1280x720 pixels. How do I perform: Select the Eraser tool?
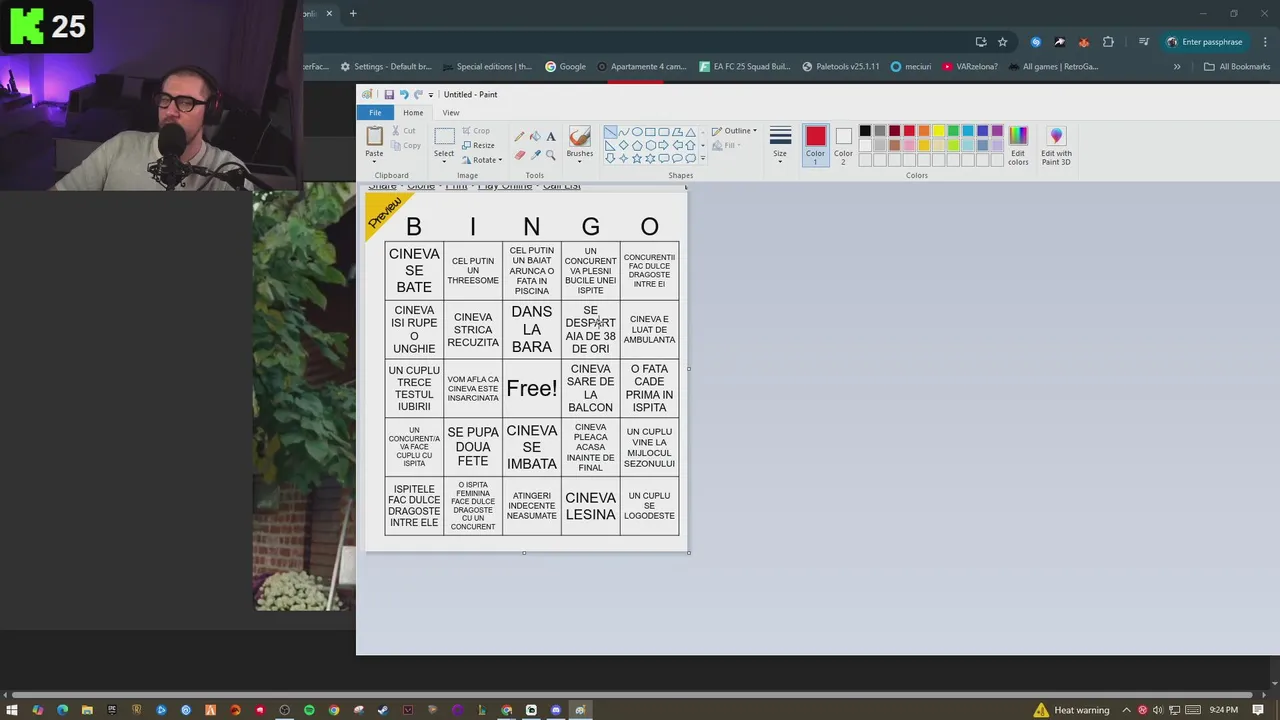519,155
